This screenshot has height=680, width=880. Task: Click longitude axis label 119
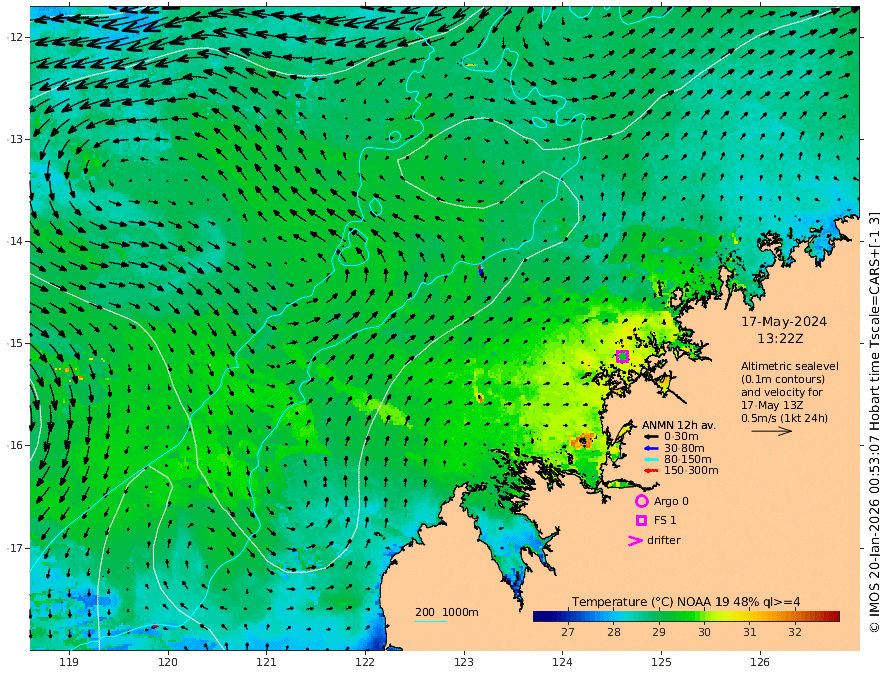click(69, 662)
